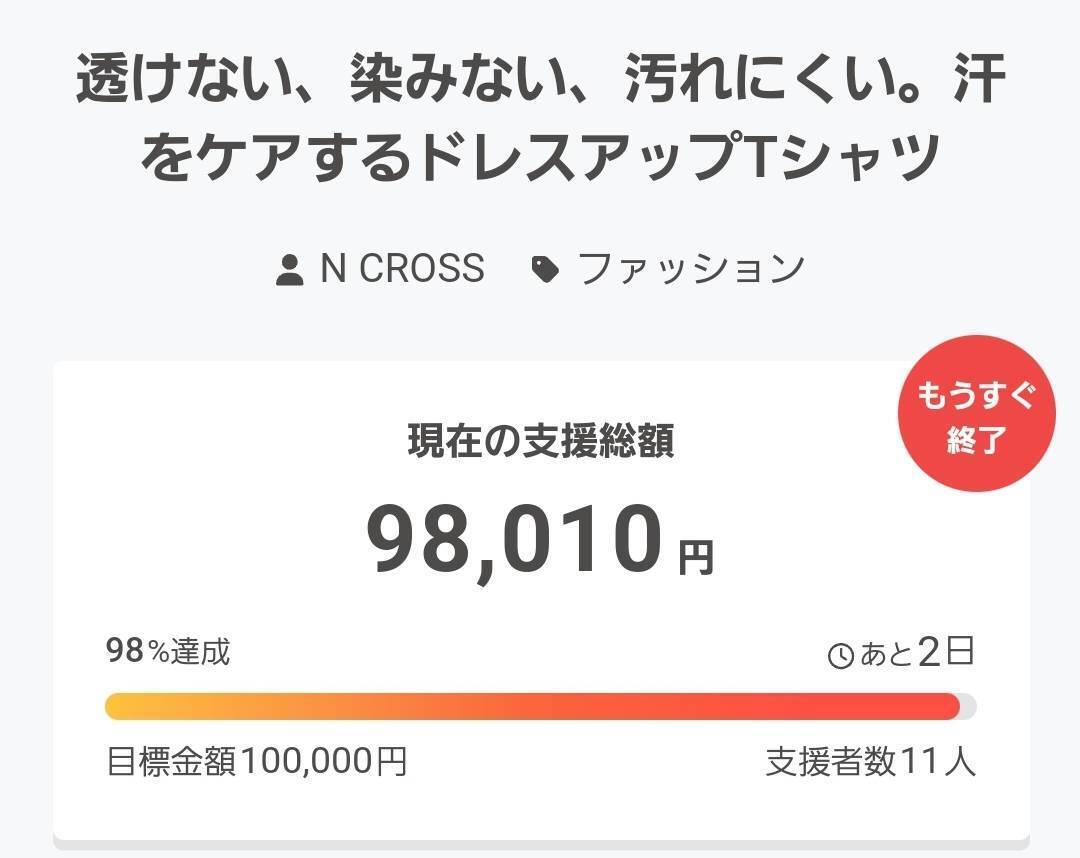This screenshot has height=858, width=1080.
Task: Click the middle of the funding progress bar
Action: point(540,706)
